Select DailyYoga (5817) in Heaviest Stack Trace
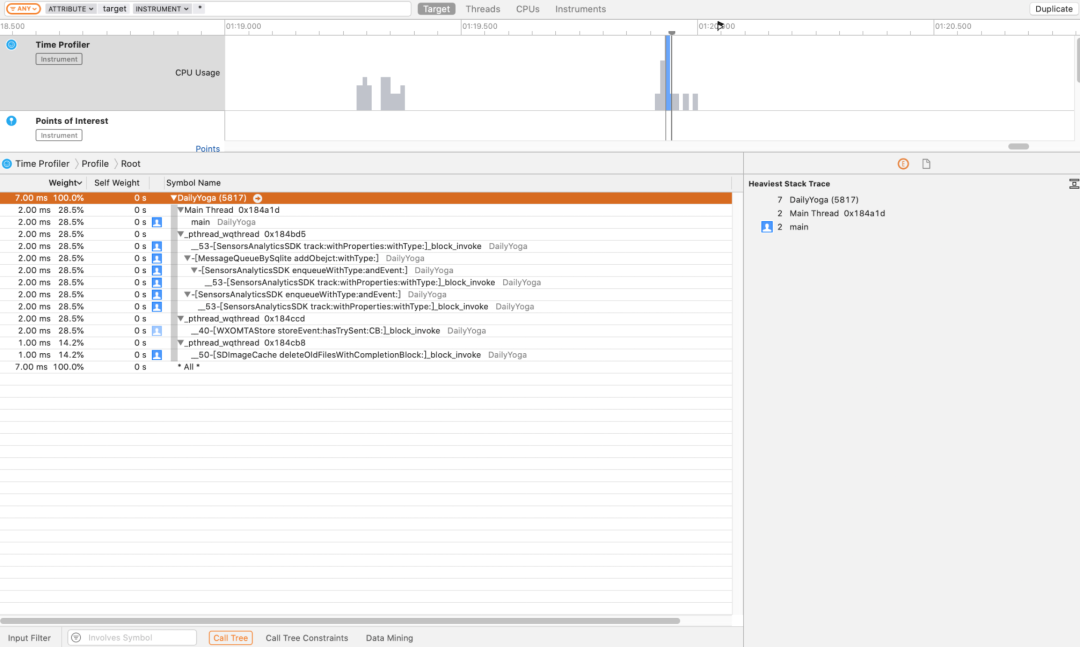 (x=823, y=200)
